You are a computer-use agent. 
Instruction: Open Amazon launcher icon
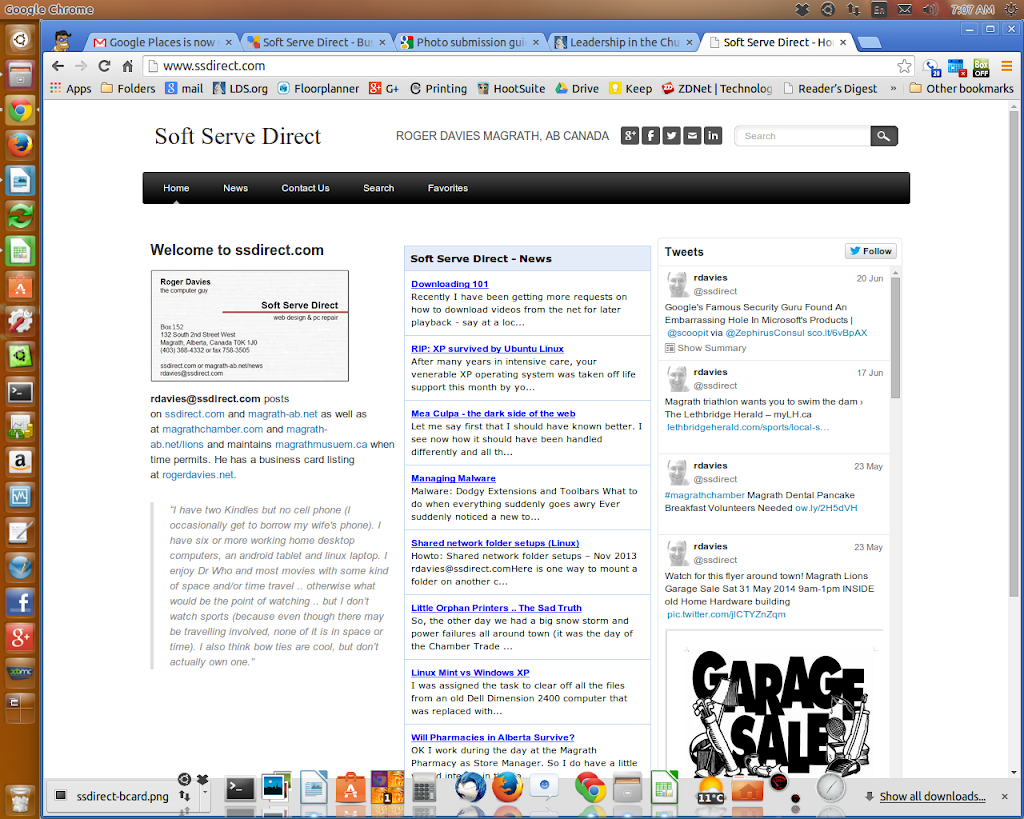click(20, 462)
